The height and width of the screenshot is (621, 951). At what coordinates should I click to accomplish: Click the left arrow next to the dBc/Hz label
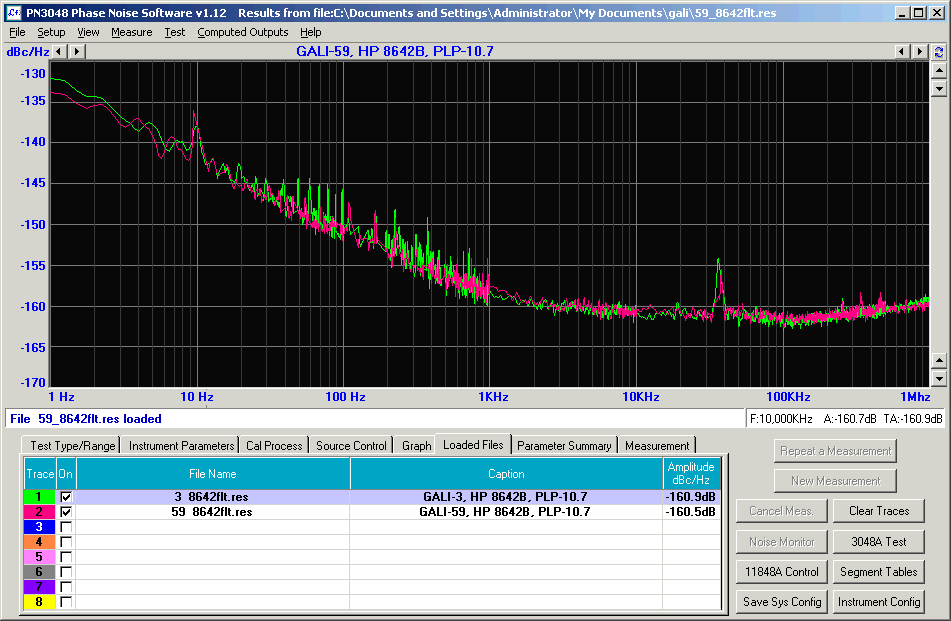point(59,52)
